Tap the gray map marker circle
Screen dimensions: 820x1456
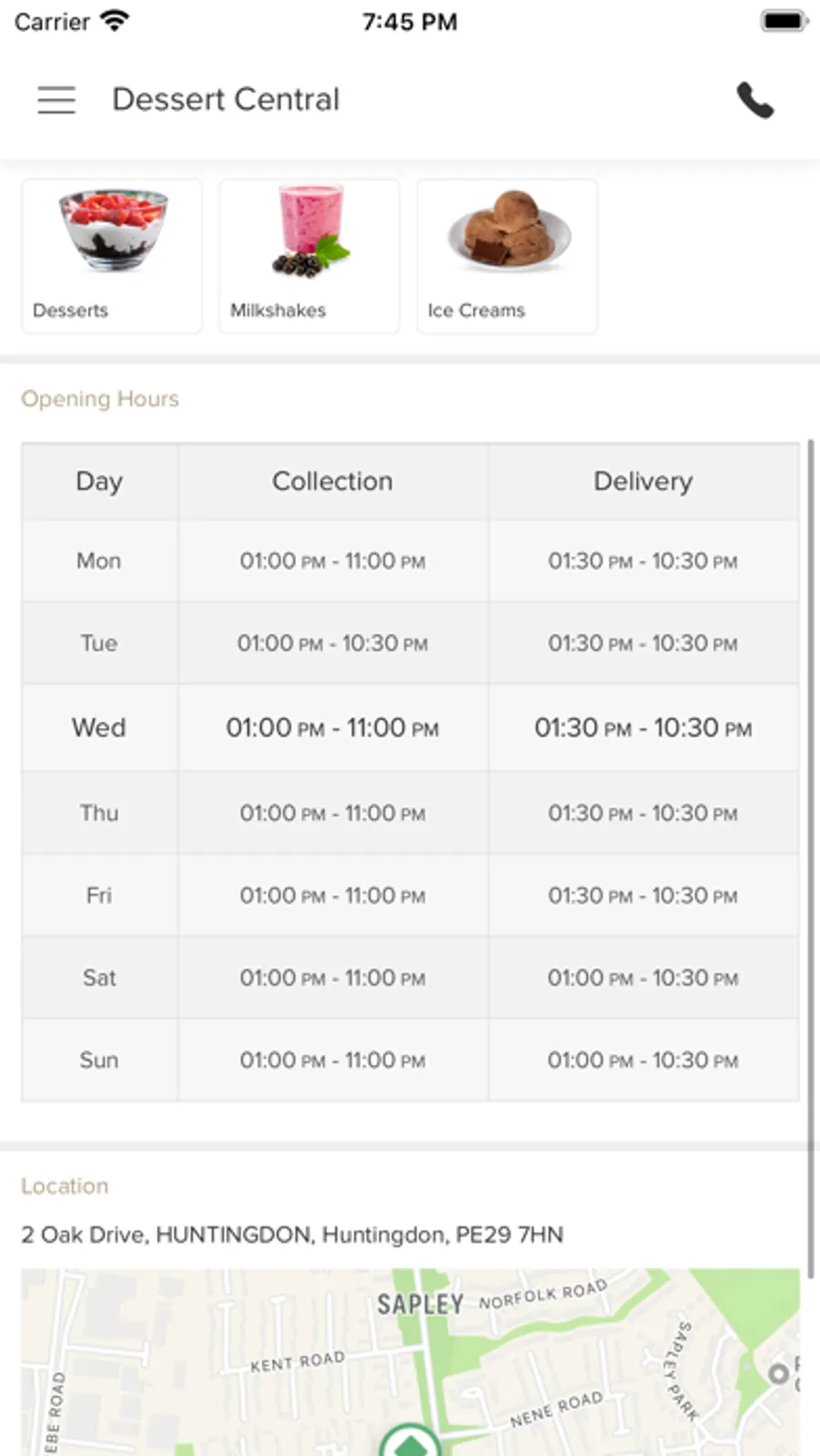[x=778, y=1373]
